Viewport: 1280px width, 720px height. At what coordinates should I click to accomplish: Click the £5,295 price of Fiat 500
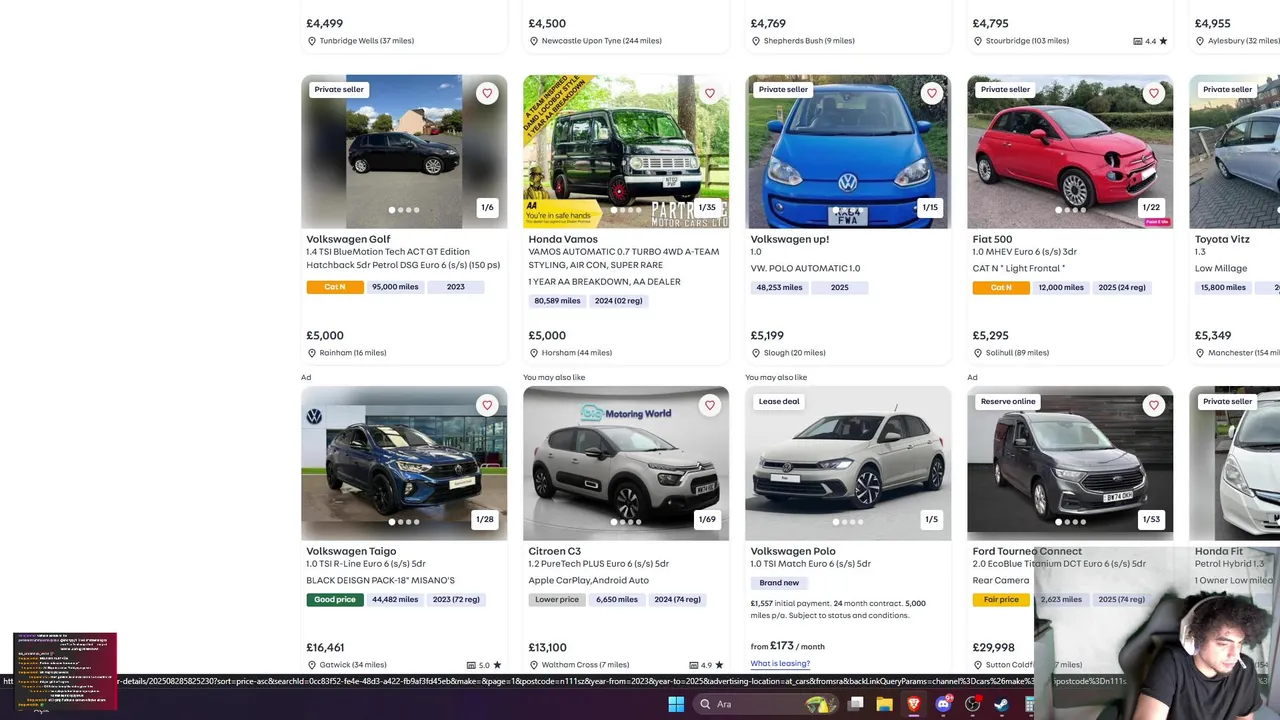tap(990, 336)
